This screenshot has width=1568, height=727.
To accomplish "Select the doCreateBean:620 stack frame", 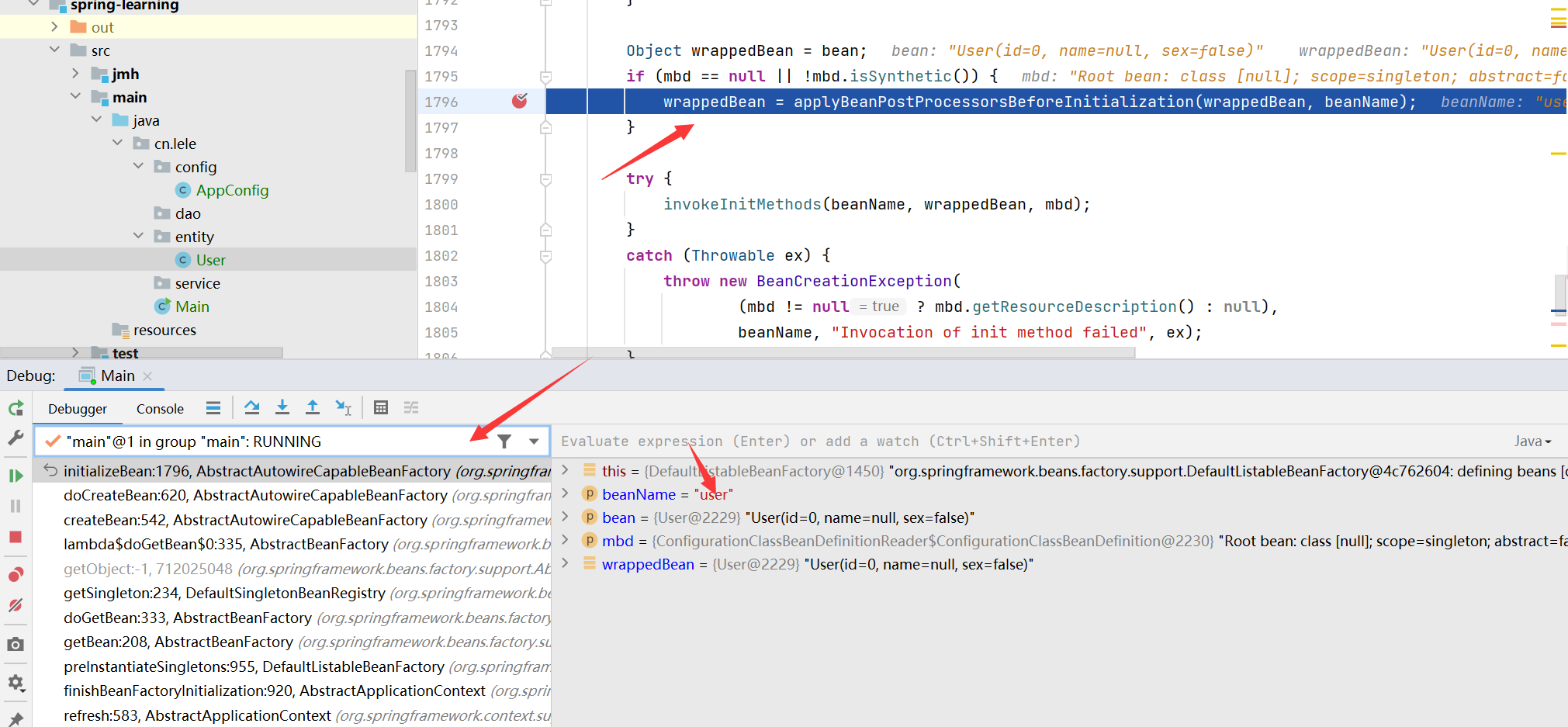I will [x=292, y=495].
